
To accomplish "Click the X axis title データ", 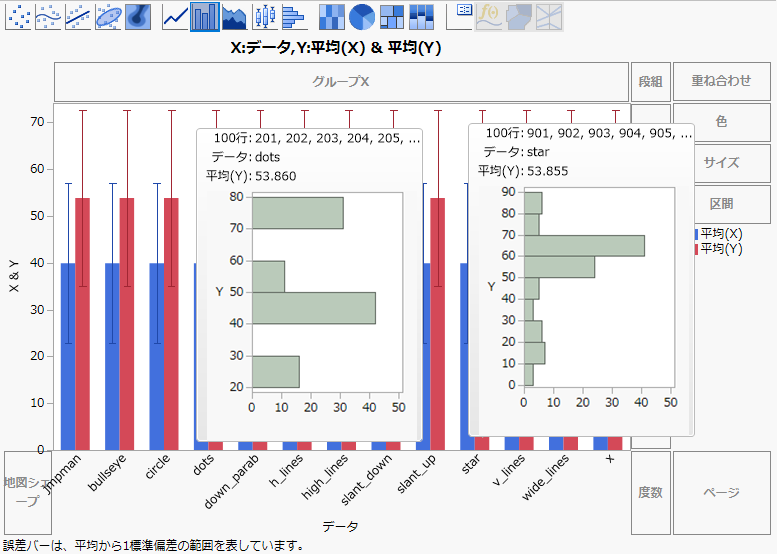I will point(340,526).
